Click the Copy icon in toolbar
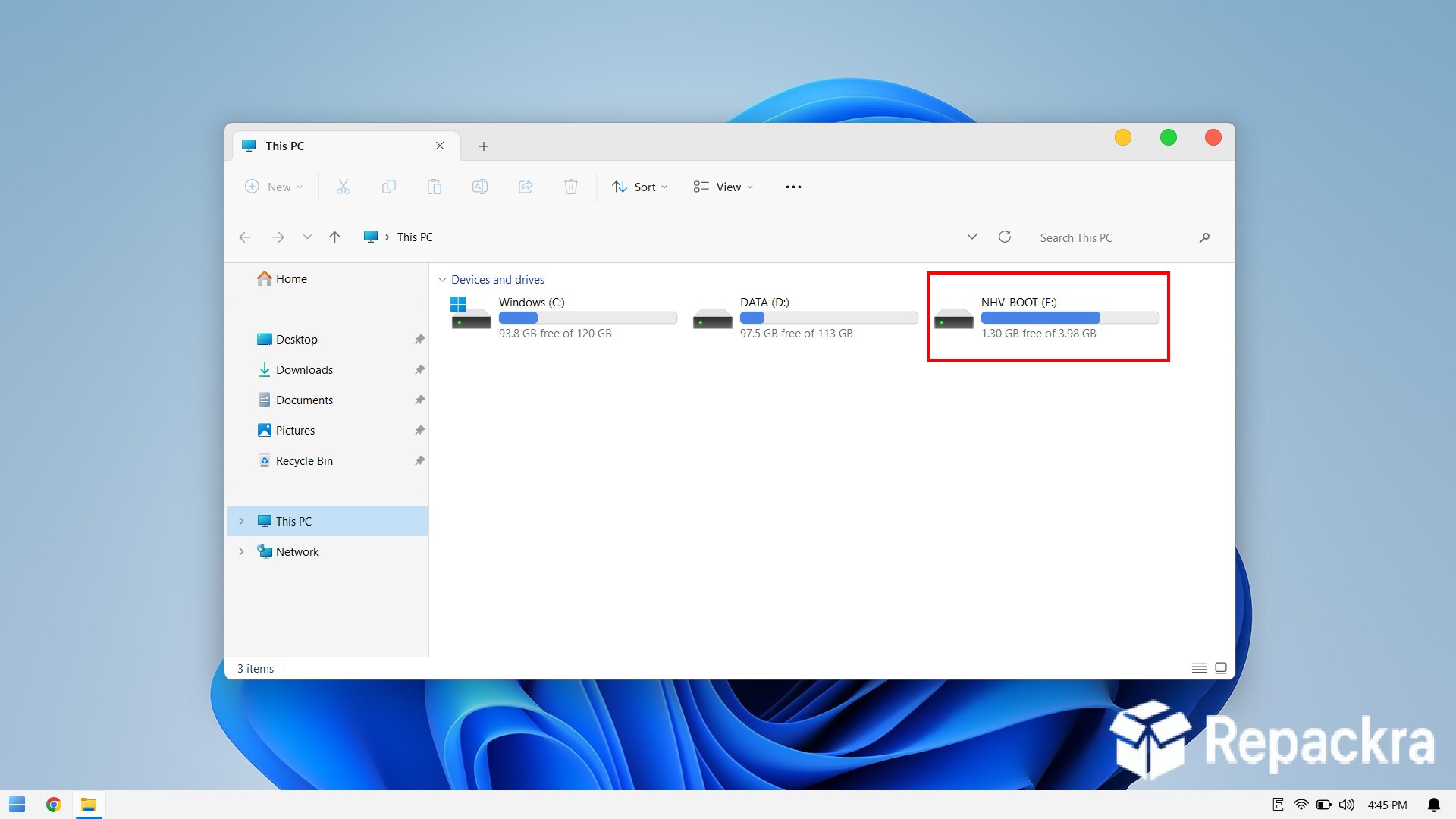 389,187
